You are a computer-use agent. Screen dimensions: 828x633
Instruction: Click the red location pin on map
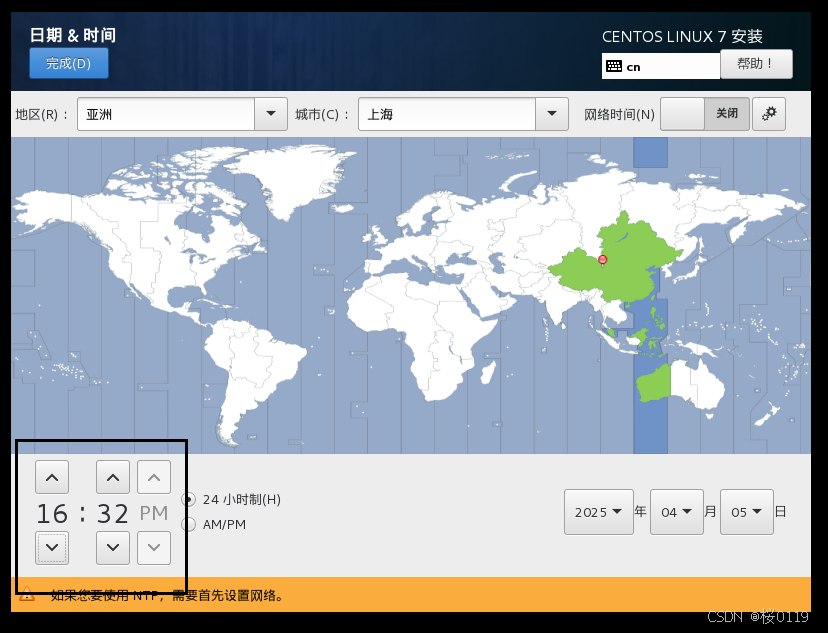coord(603,260)
